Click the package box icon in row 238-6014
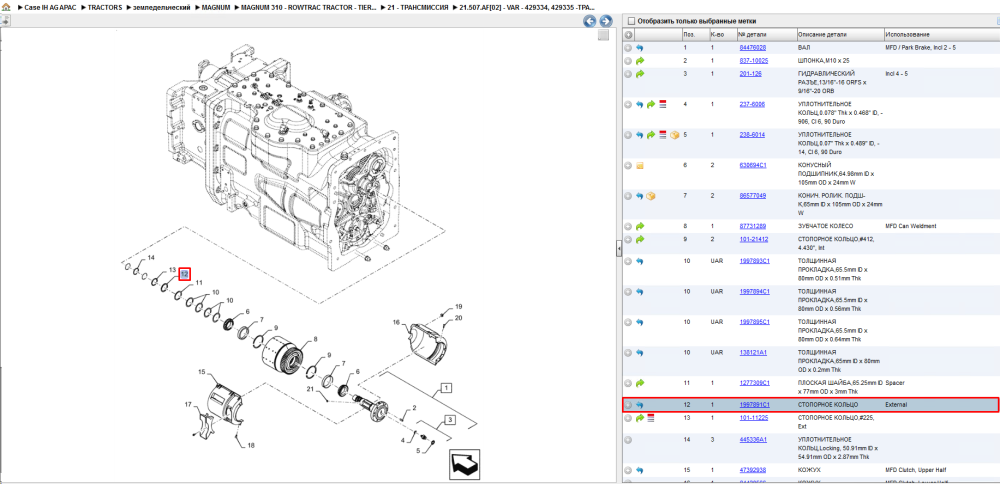 pyautogui.click(x=674, y=135)
